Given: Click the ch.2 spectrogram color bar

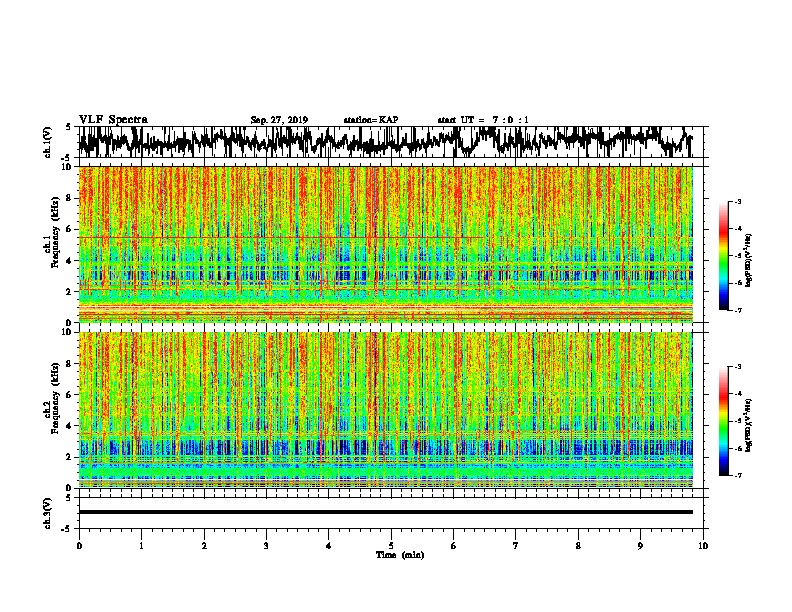Looking at the screenshot, I should pyautogui.click(x=724, y=421).
